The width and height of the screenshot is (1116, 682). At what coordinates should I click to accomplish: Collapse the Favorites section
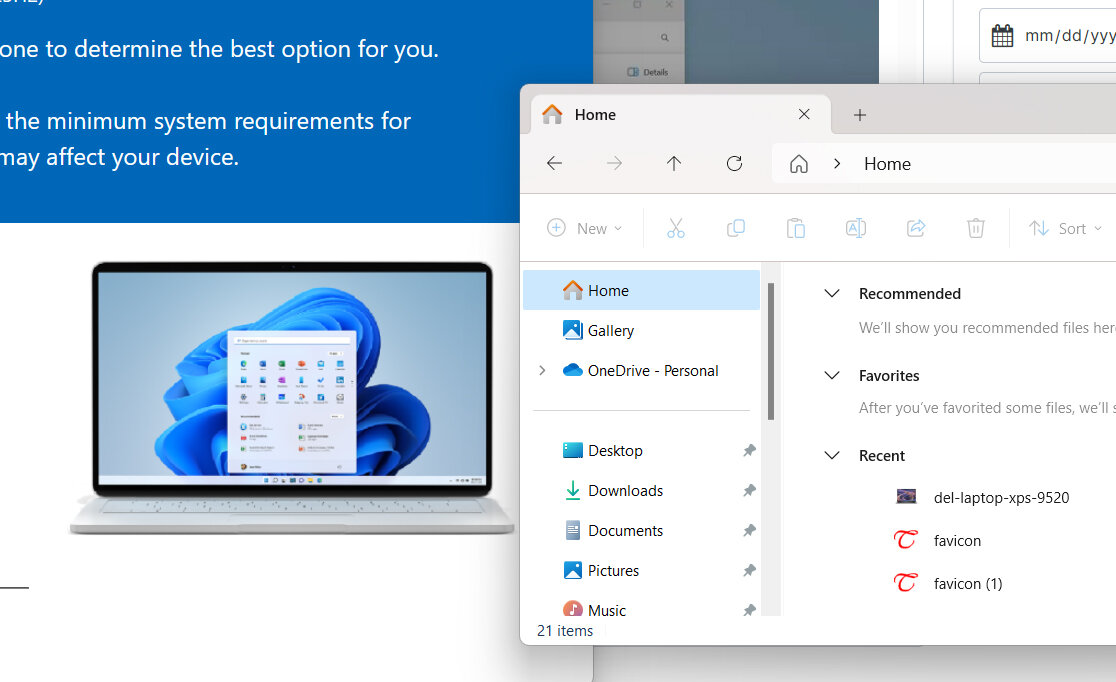pyautogui.click(x=831, y=375)
